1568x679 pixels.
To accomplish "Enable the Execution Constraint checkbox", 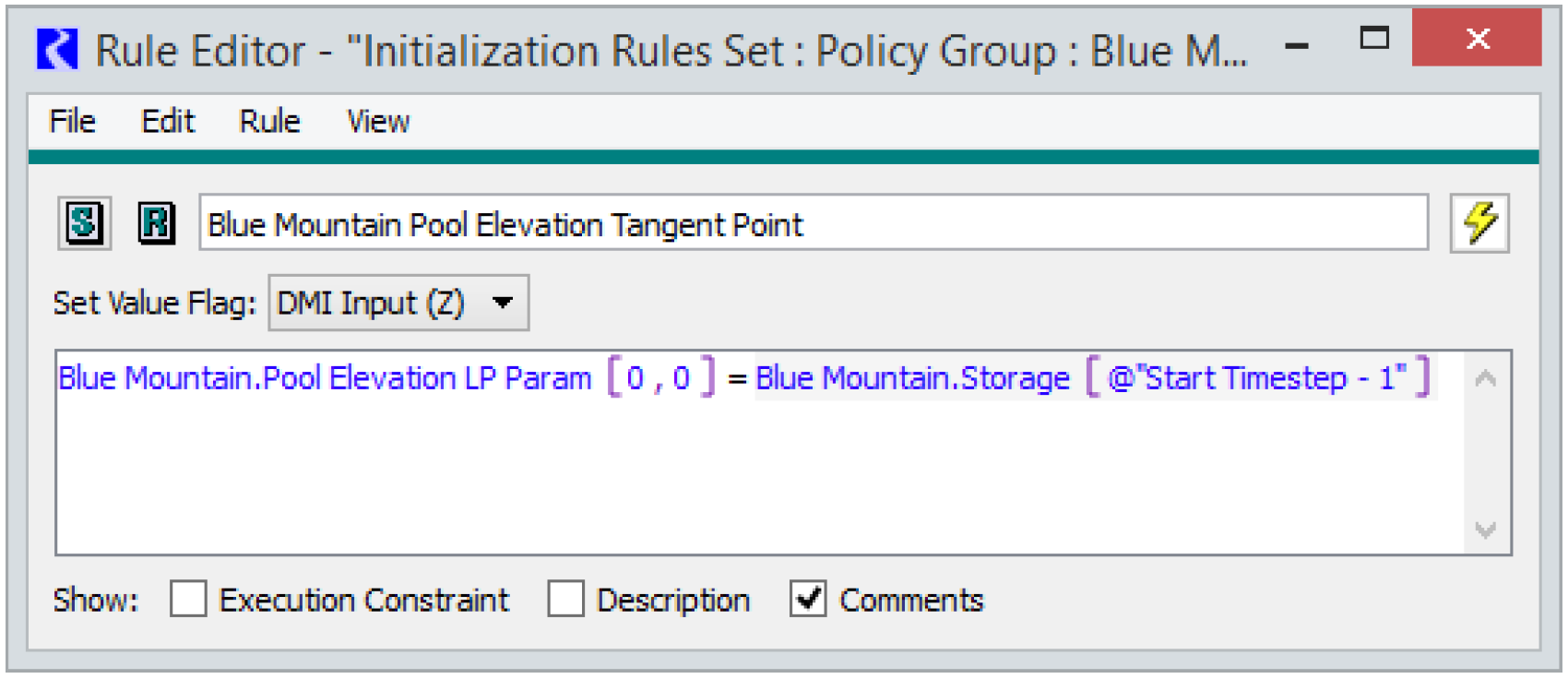I will pyautogui.click(x=188, y=600).
